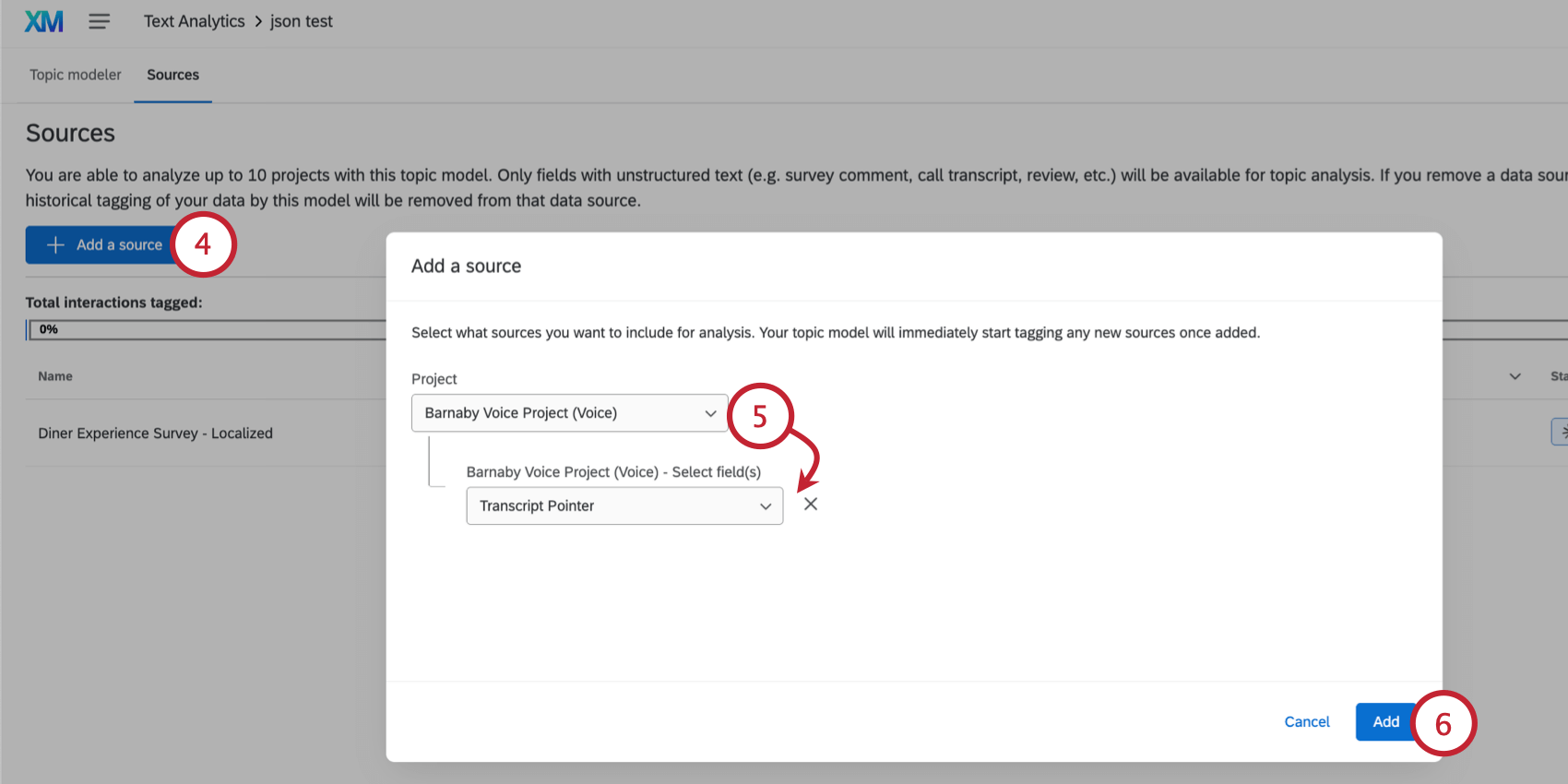This screenshot has width=1568, height=784.
Task: Expand the Project dropdown showing Barnaby Voice Project
Action: click(569, 413)
